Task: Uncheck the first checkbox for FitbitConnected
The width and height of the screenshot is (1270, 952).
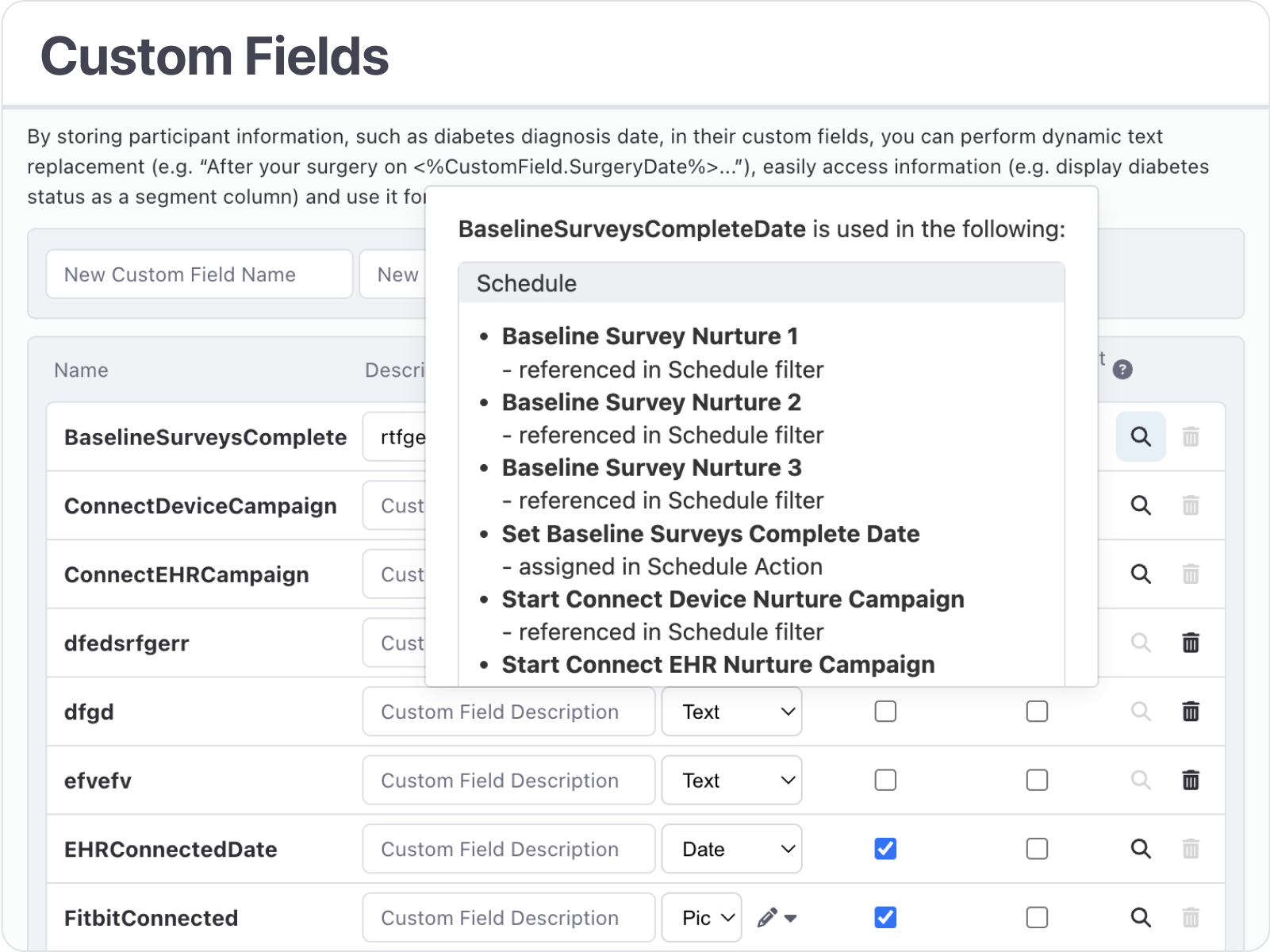Action: [885, 918]
